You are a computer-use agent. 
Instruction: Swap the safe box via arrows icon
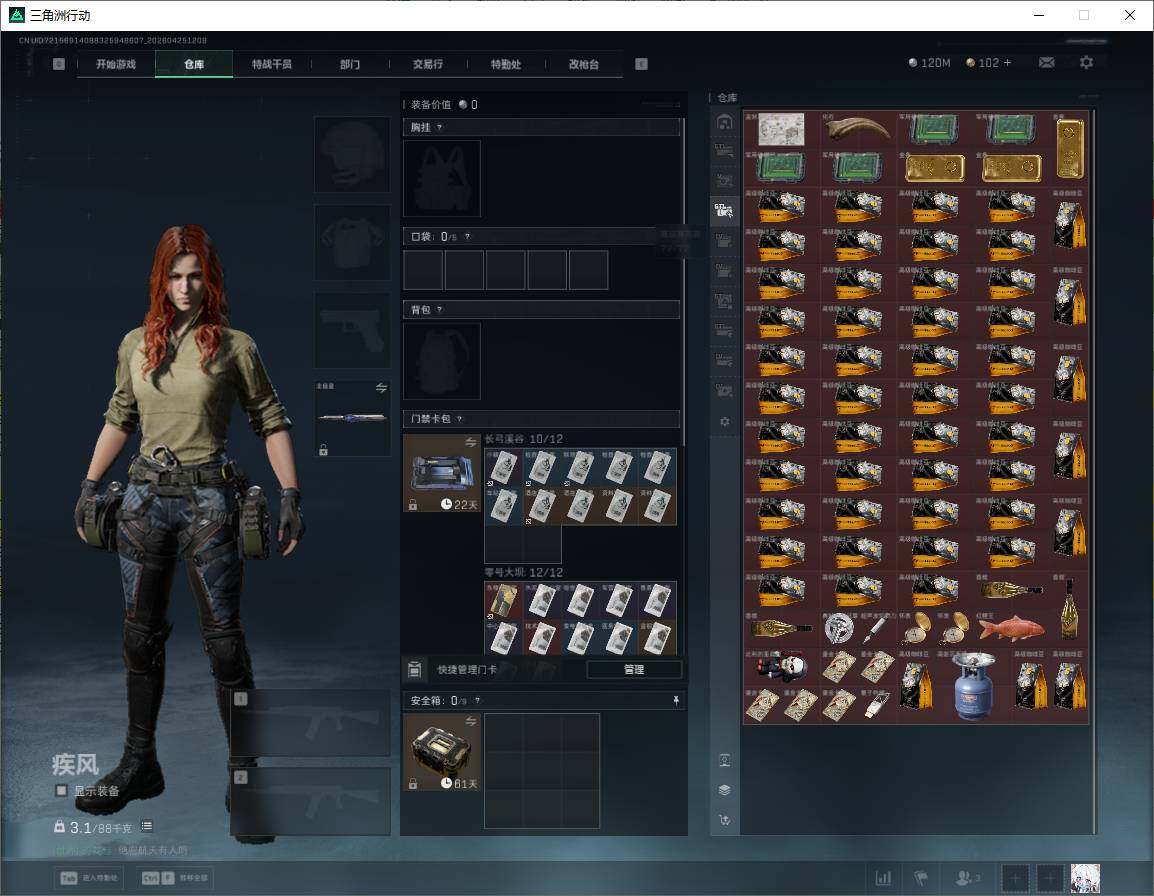470,722
